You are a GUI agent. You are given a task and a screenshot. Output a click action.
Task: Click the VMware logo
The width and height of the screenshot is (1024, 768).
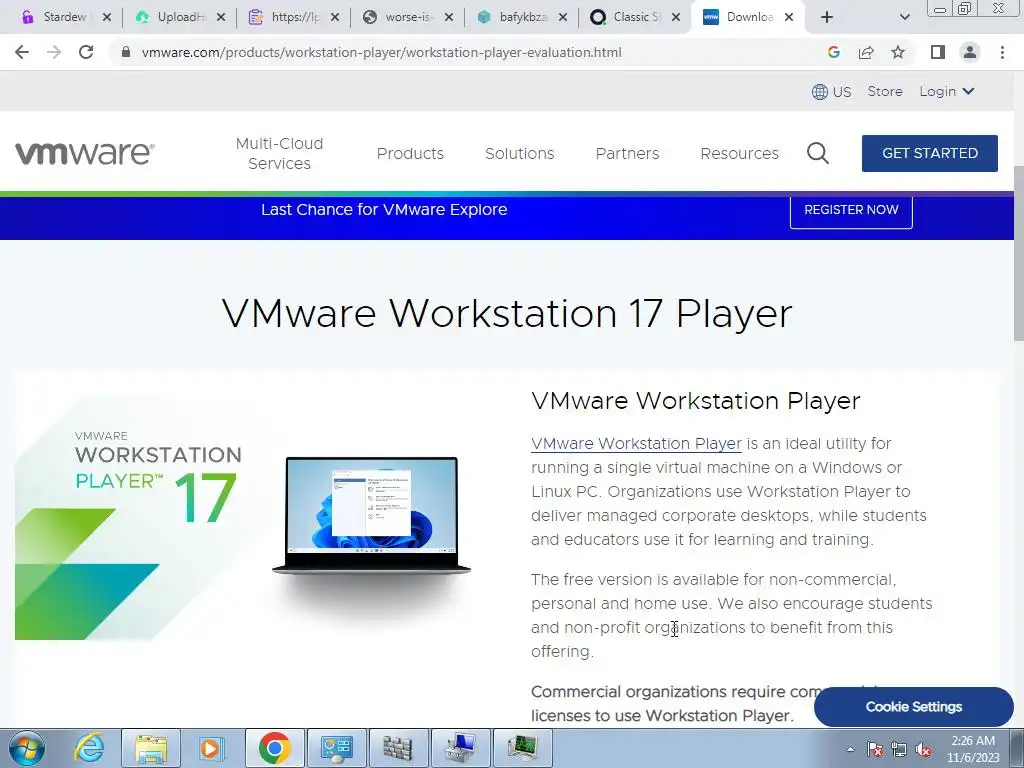[x=85, y=153]
